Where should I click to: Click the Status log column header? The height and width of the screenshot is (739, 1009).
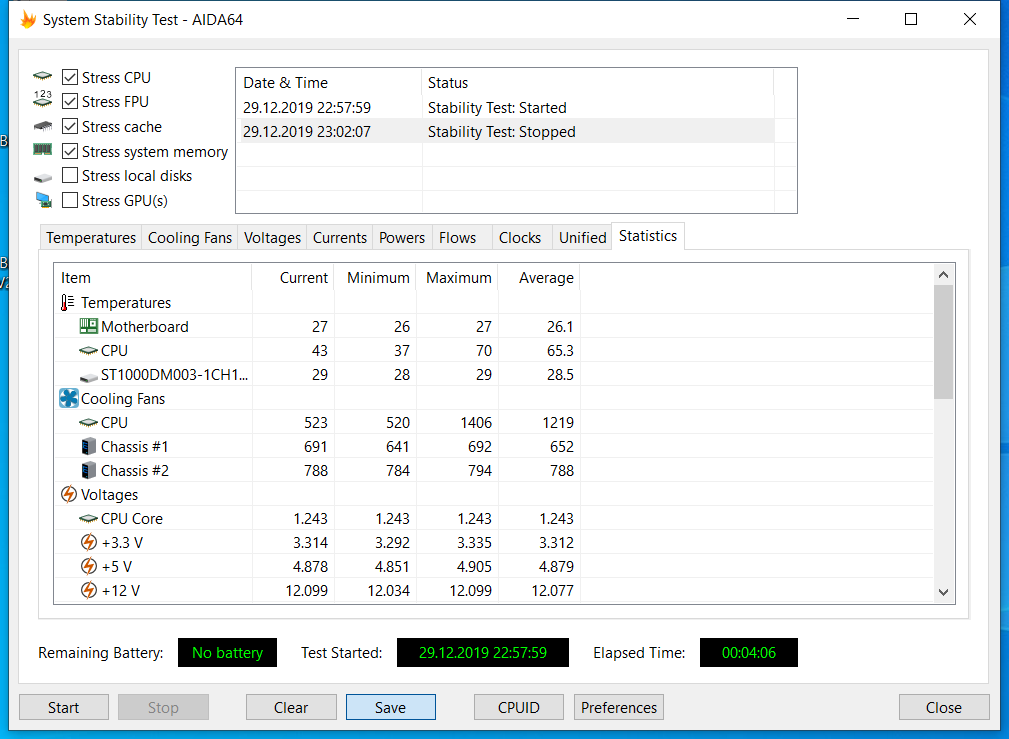coord(598,82)
